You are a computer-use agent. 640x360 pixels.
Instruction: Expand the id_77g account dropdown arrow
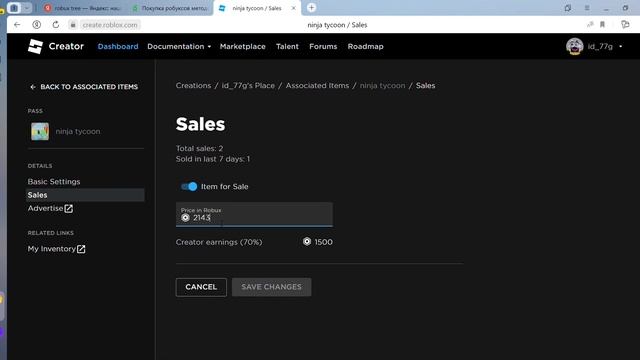620,47
